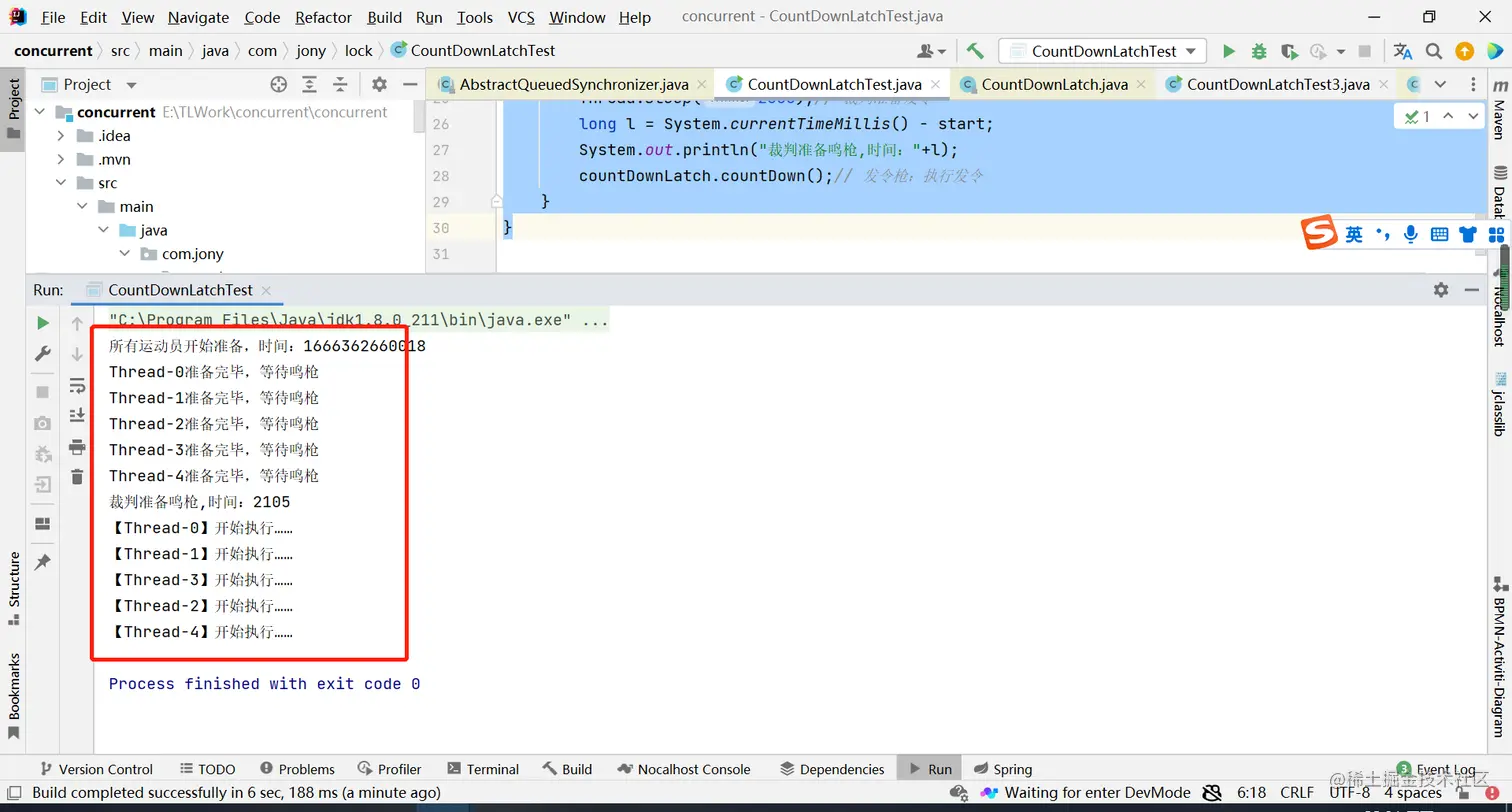Toggle Sogou Chinese/English mode button
Image resolution: width=1512 pixels, height=812 pixels.
point(1354,234)
